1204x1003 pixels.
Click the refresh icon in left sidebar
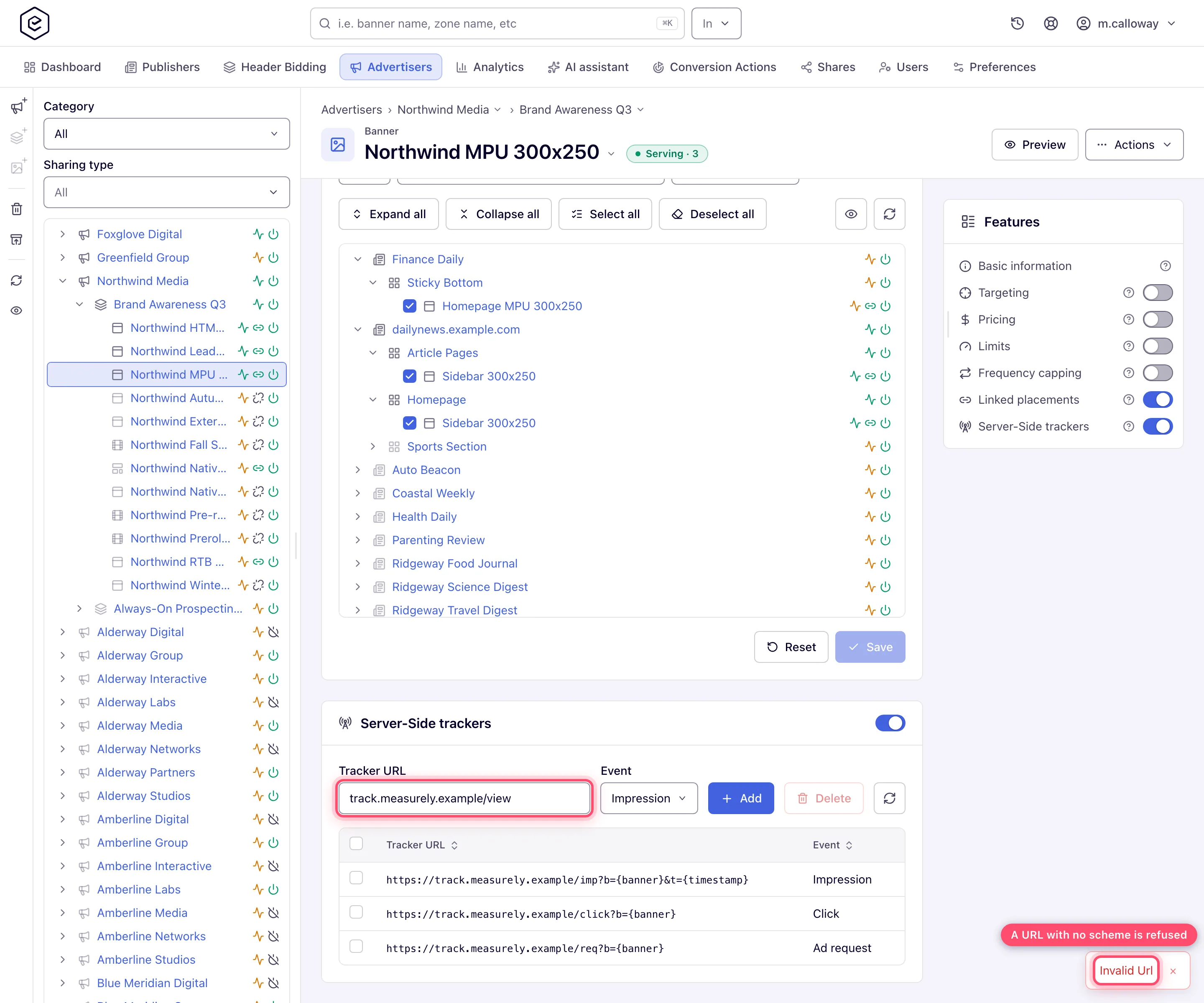[17, 280]
